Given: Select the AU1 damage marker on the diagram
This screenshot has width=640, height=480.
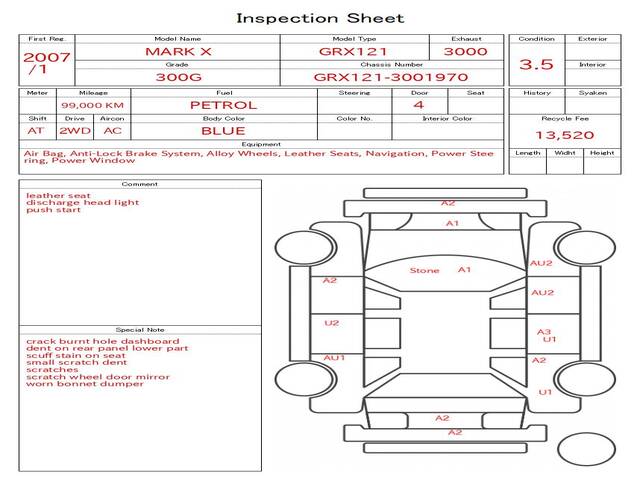Looking at the screenshot, I should (334, 357).
